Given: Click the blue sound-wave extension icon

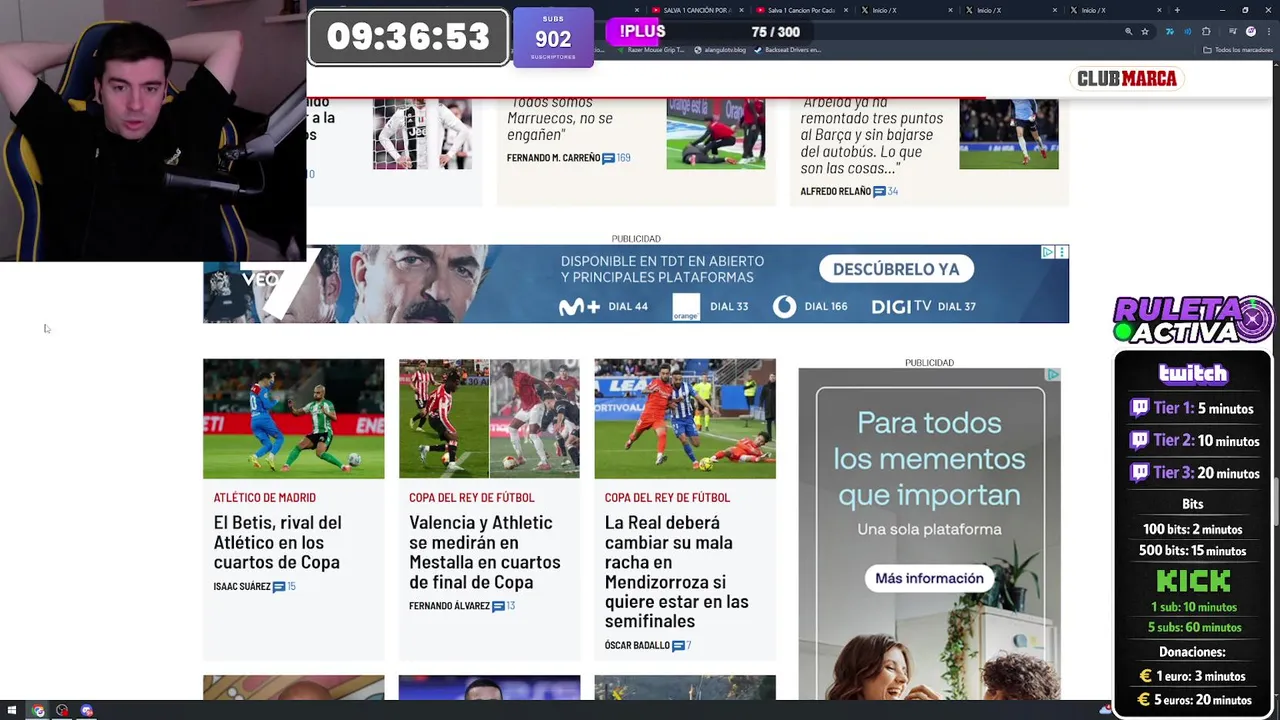Looking at the screenshot, I should pyautogui.click(x=1188, y=31).
